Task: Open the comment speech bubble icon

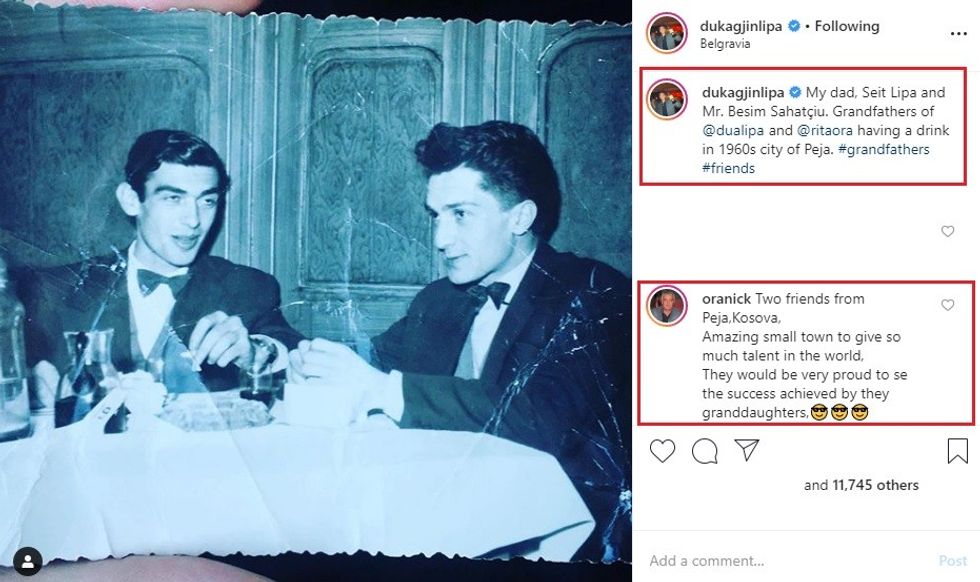Action: coord(704,451)
